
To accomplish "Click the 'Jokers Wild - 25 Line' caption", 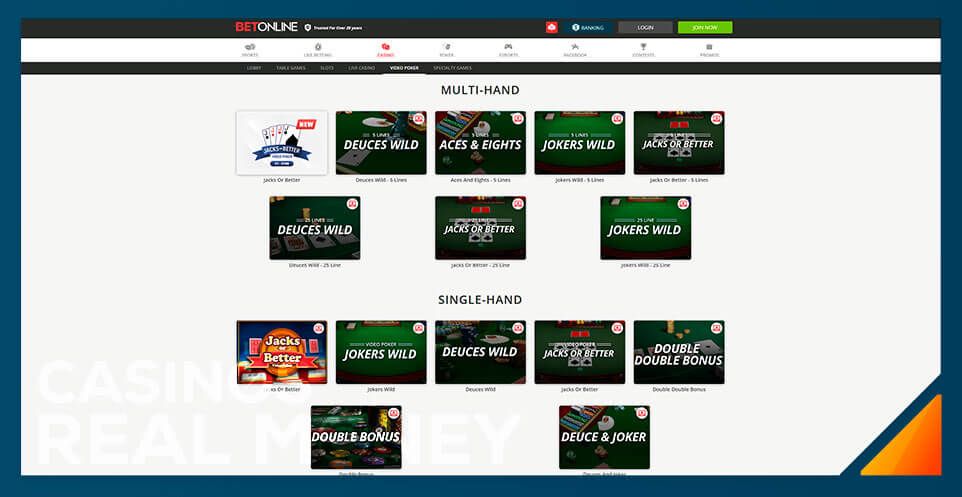I will [x=646, y=266].
